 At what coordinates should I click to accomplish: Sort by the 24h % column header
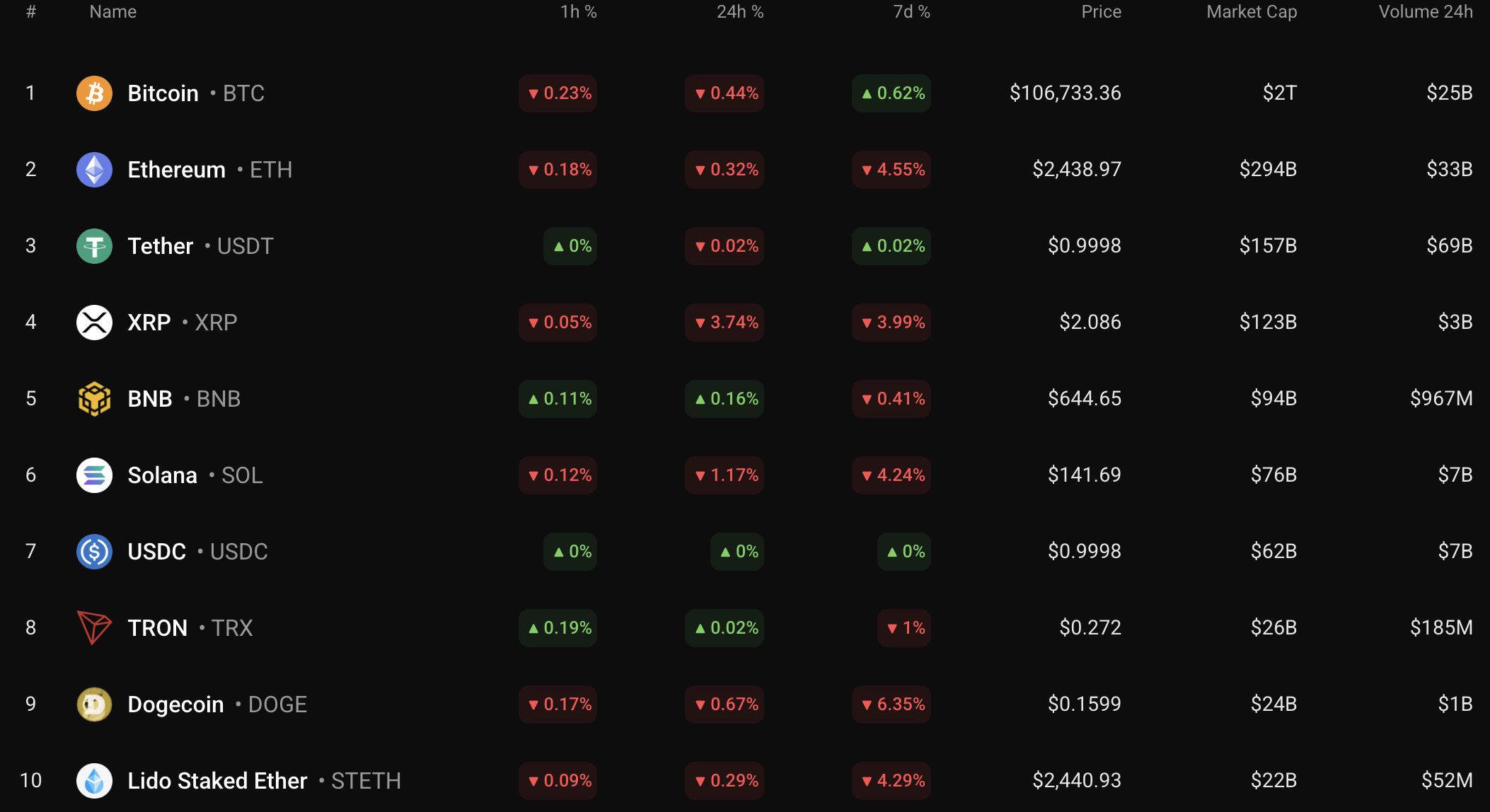click(739, 12)
